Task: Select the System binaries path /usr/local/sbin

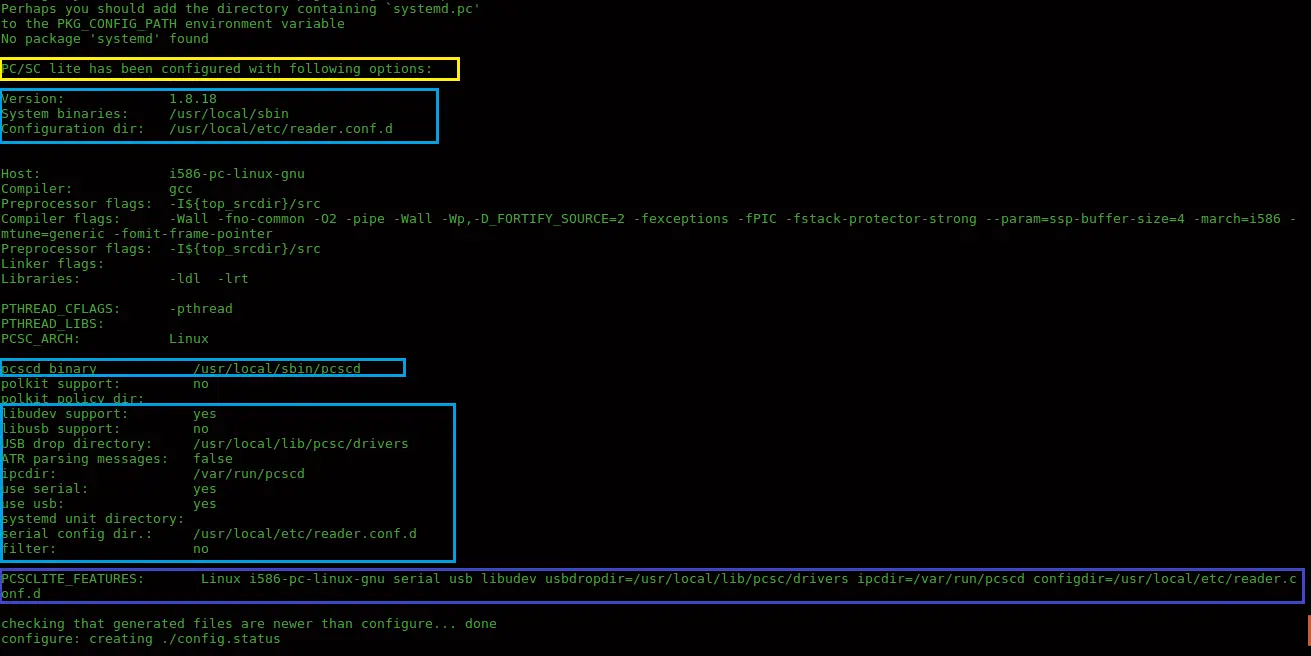Action: pyautogui.click(x=229, y=114)
